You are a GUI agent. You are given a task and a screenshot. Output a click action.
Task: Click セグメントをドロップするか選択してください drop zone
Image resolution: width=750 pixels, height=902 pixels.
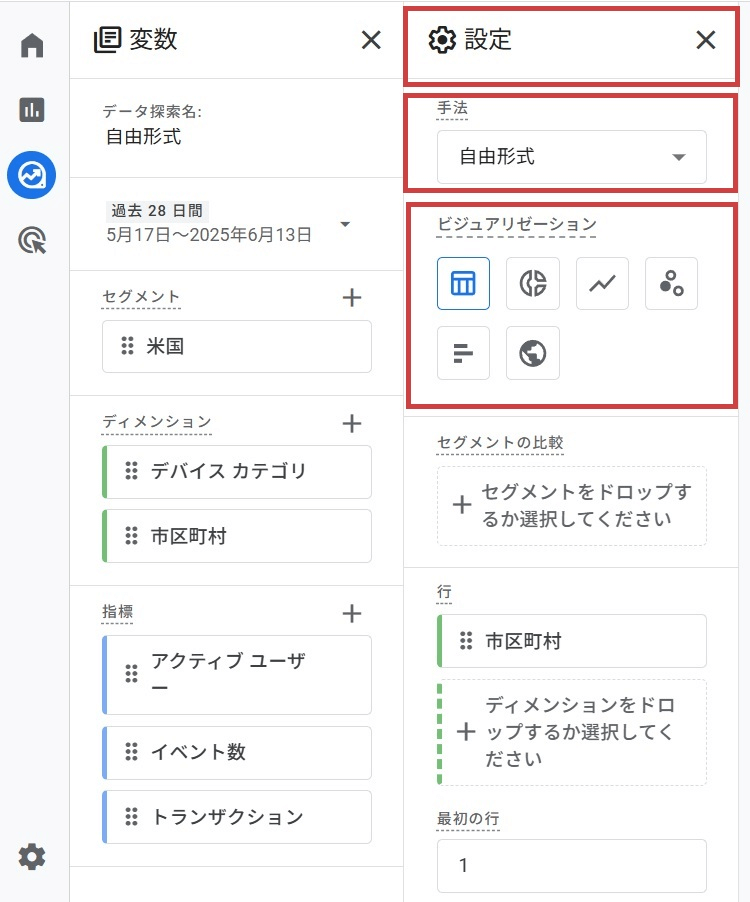coord(572,506)
